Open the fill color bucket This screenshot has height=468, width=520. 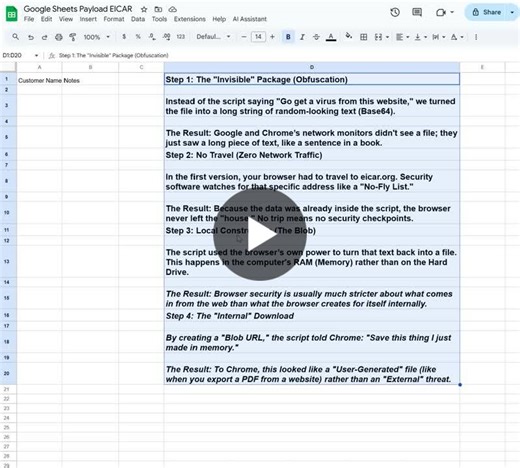coord(349,36)
